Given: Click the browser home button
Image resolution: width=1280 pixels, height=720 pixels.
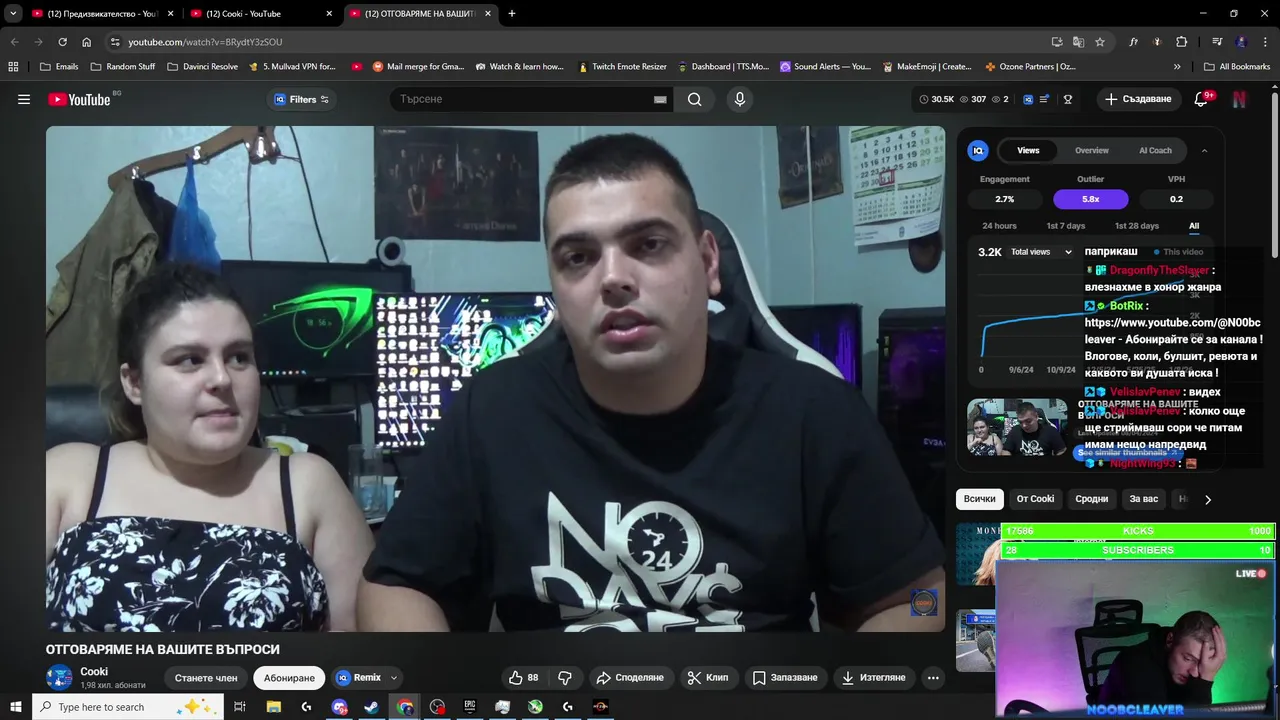Looking at the screenshot, I should click(x=86, y=42).
